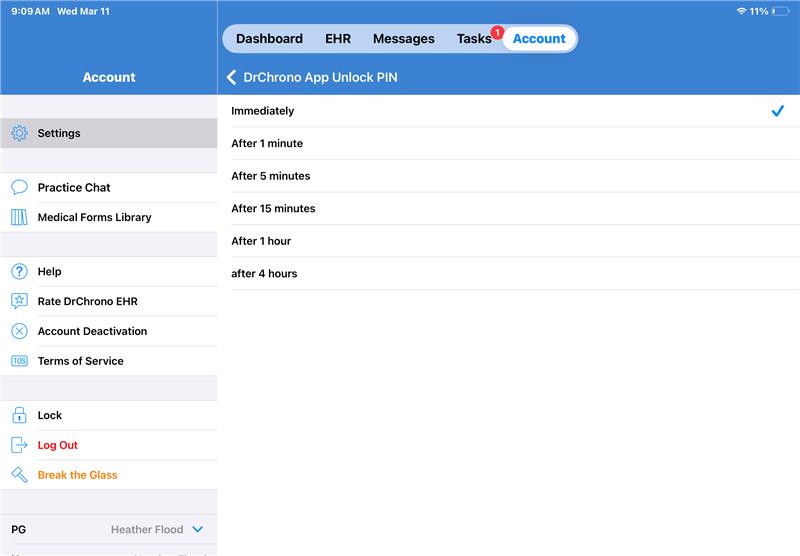Click the Break the Glass hammer icon
Viewport: 800px width, 556px height.
[x=19, y=475]
